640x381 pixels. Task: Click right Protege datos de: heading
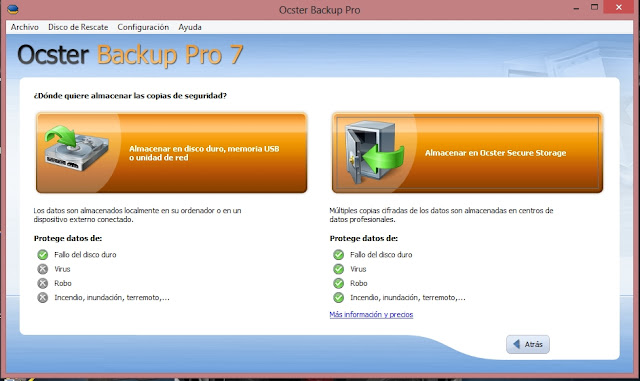coord(364,238)
